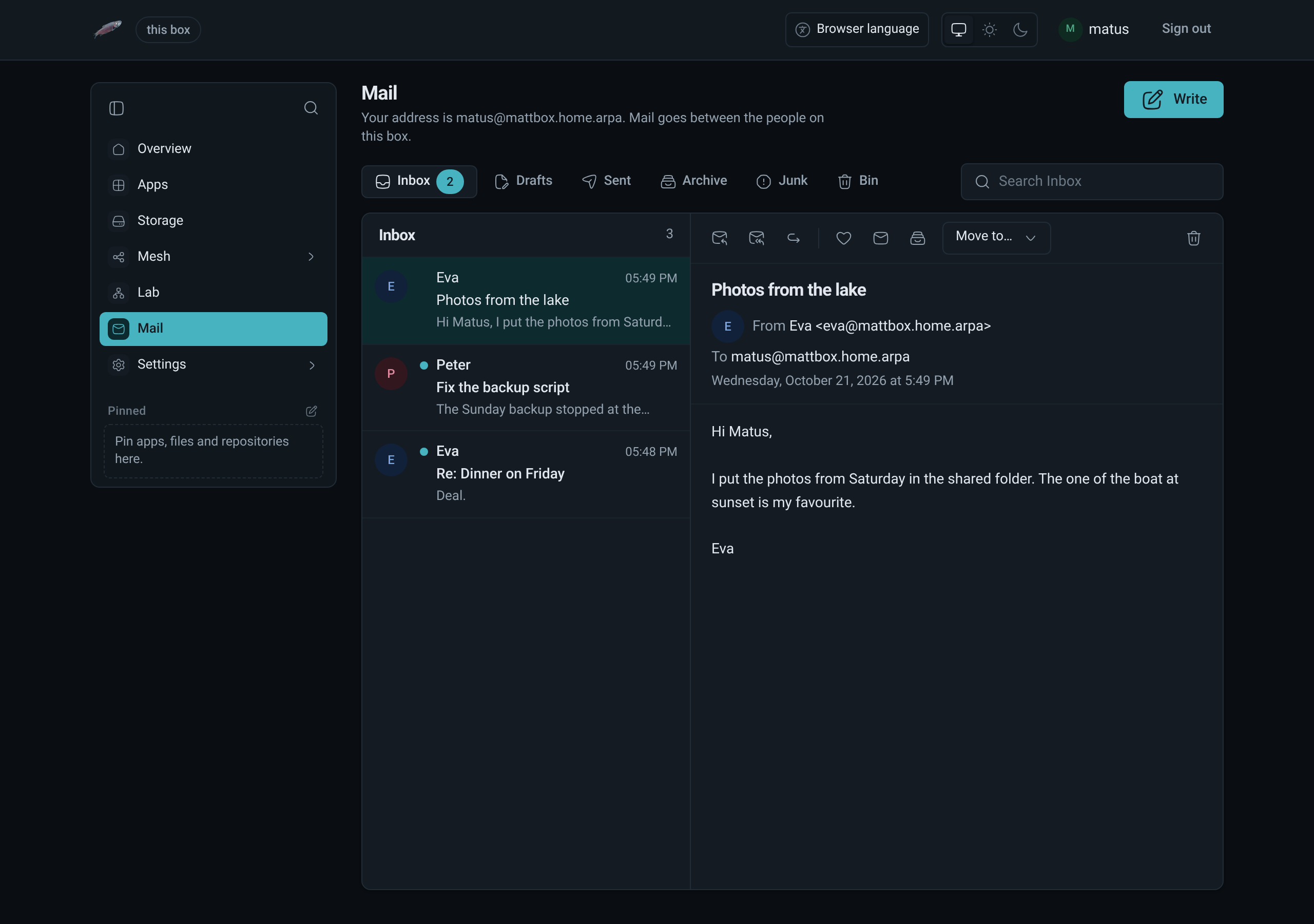Click the this box pill

[168, 30]
